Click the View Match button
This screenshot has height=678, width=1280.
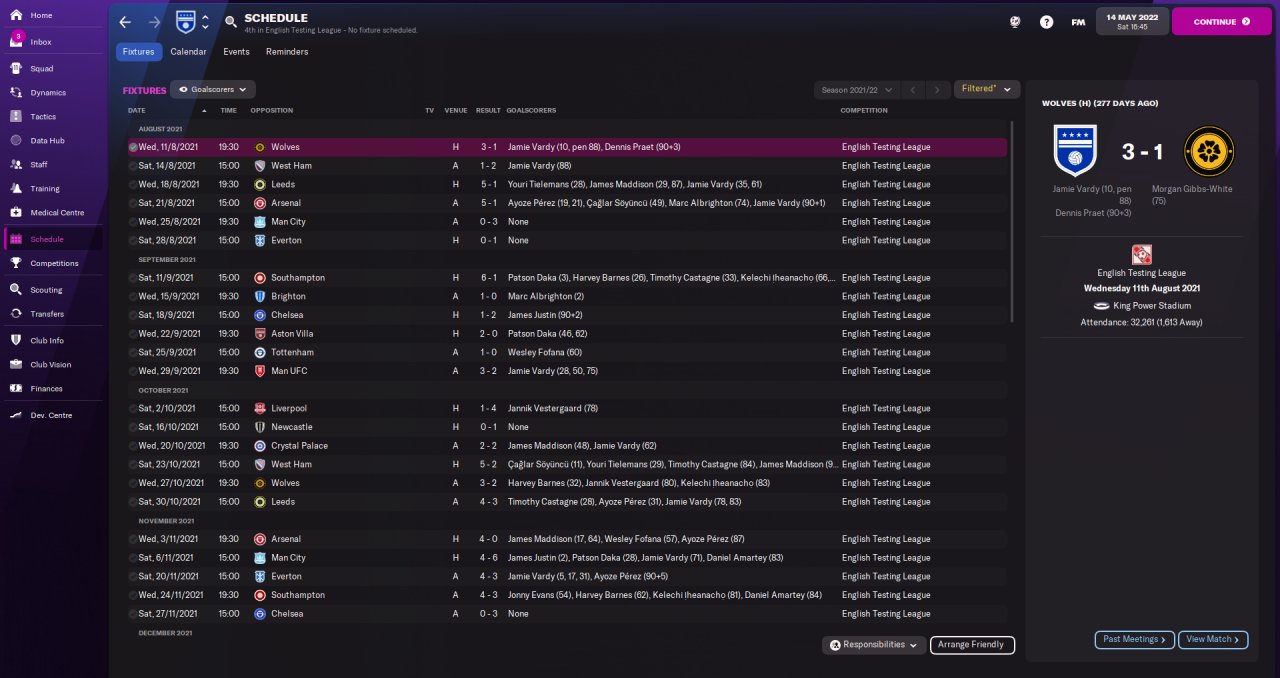pos(1213,640)
